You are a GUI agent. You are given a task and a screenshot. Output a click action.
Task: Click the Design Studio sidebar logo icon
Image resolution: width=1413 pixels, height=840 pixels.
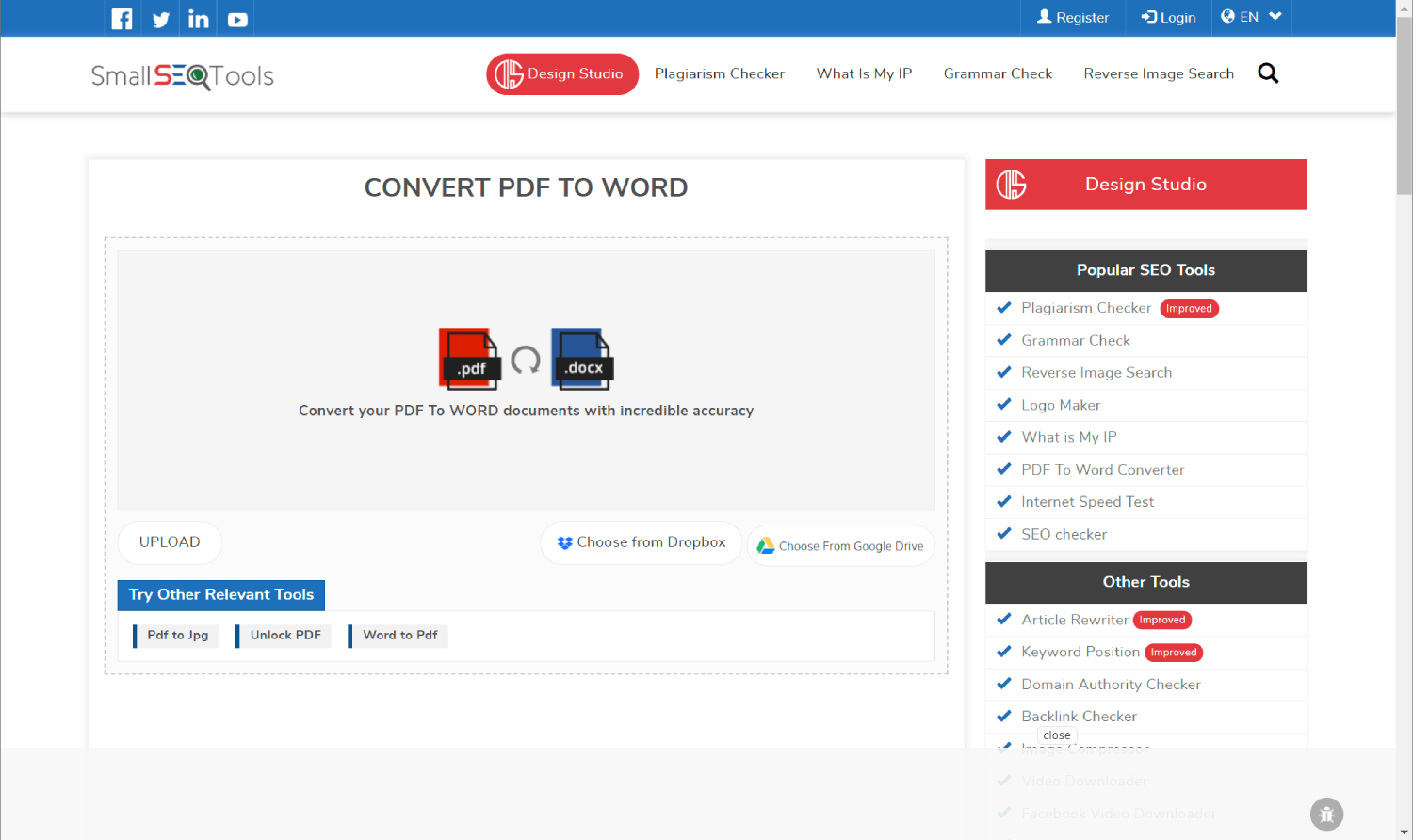pyautogui.click(x=1012, y=185)
